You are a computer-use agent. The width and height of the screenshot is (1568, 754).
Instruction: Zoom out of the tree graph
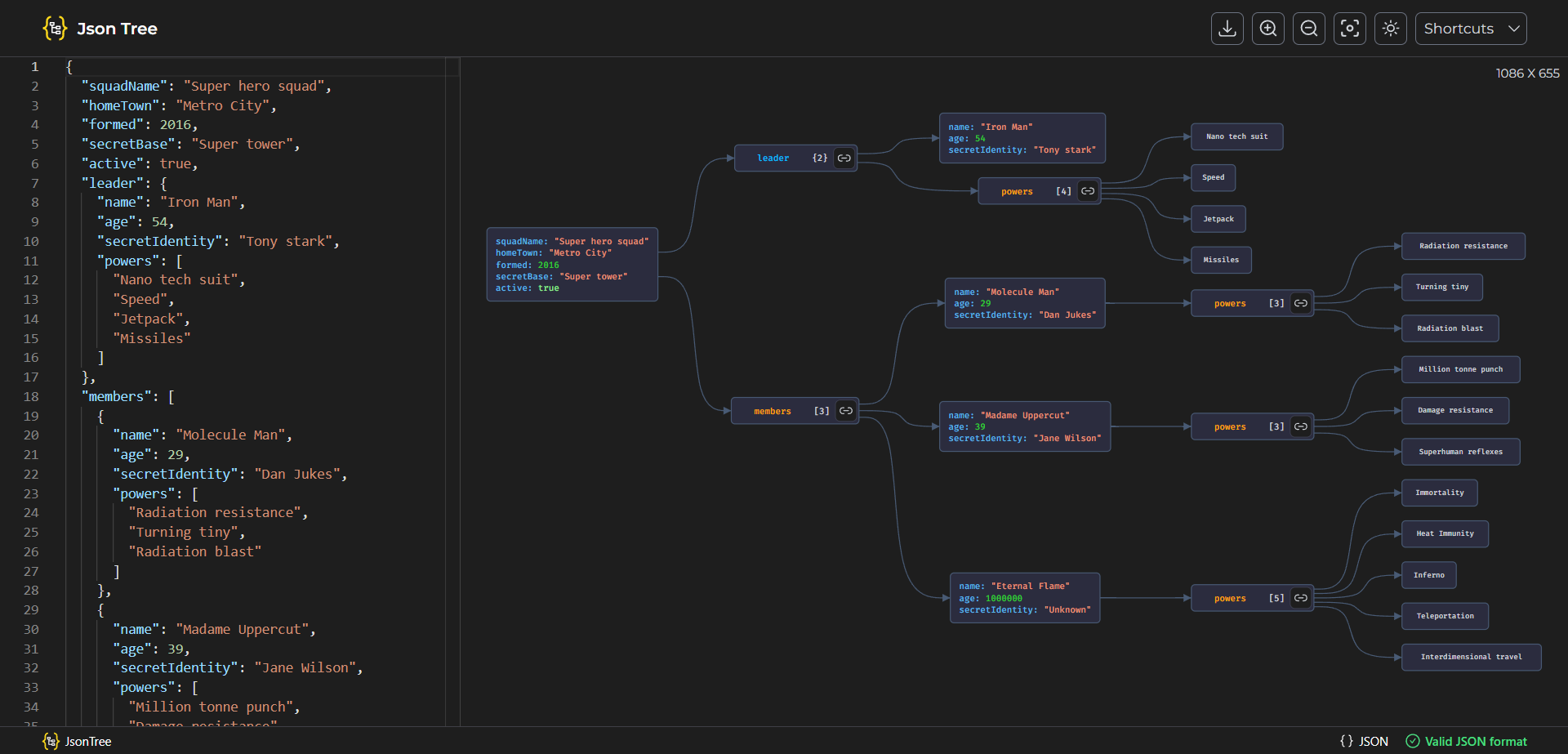point(1308,29)
